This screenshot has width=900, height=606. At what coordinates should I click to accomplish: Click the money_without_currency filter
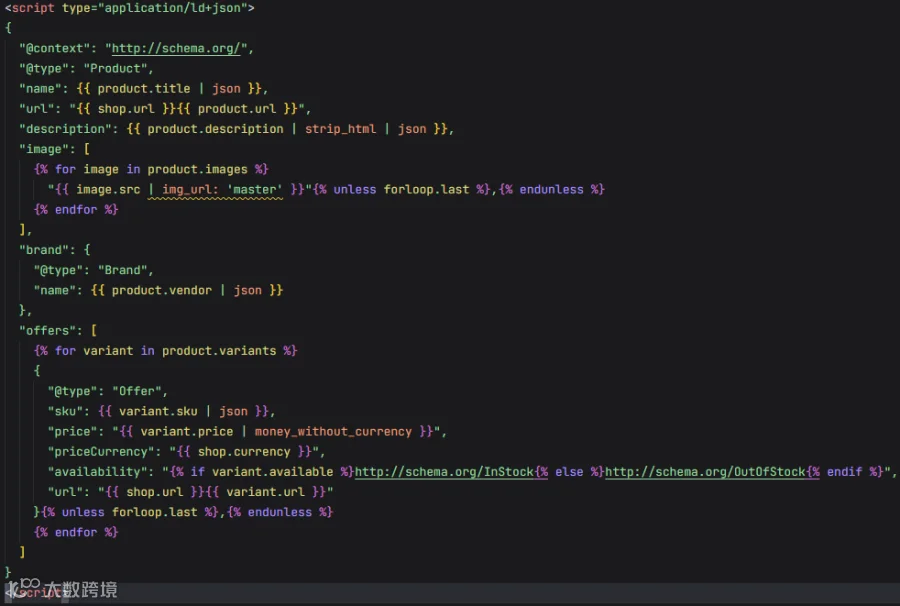tap(333, 432)
